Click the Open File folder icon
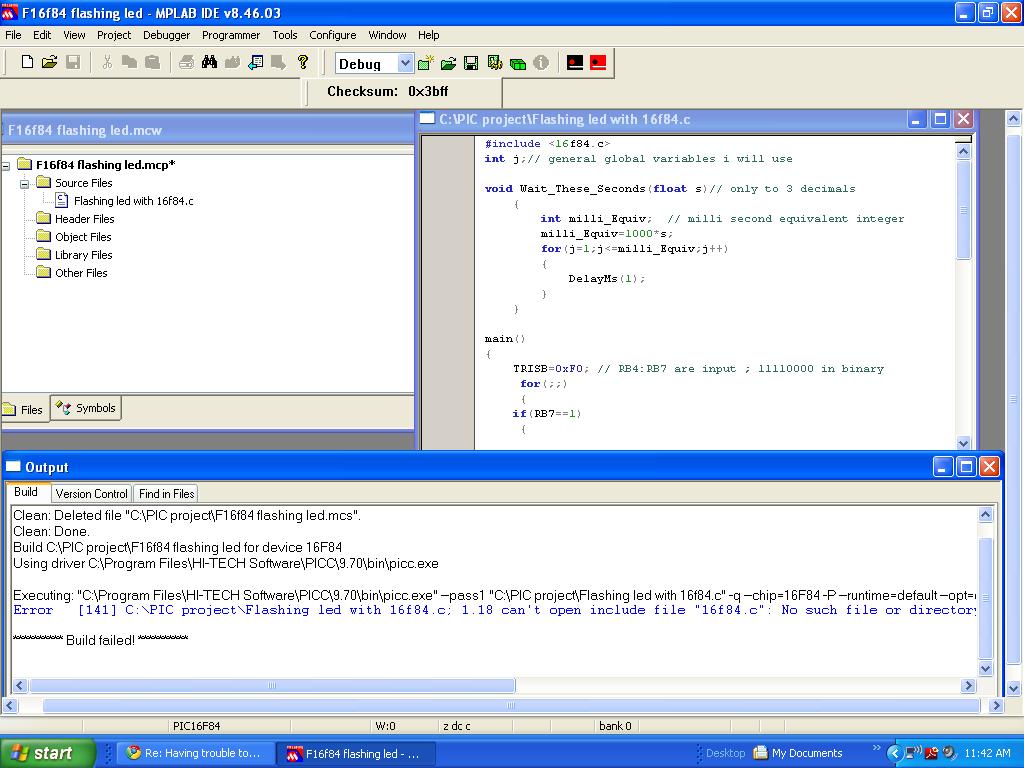This screenshot has height=768, width=1024. tap(50, 63)
